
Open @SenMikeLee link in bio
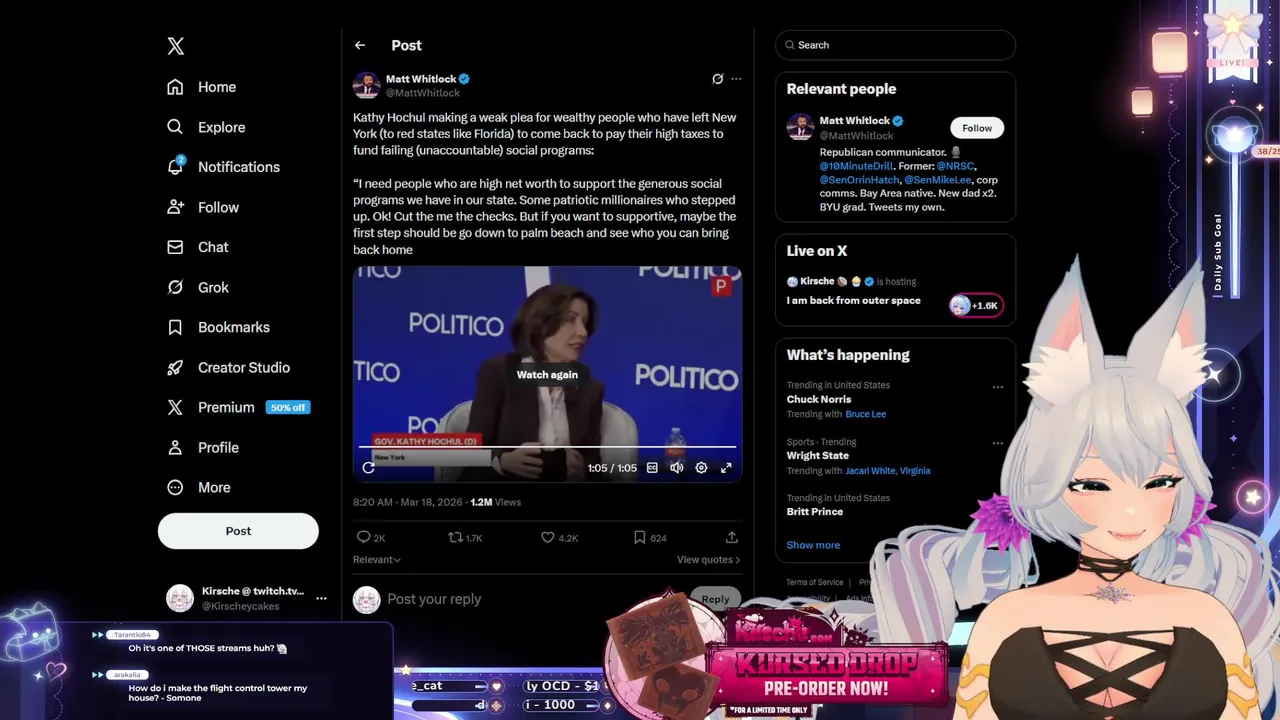(937, 180)
